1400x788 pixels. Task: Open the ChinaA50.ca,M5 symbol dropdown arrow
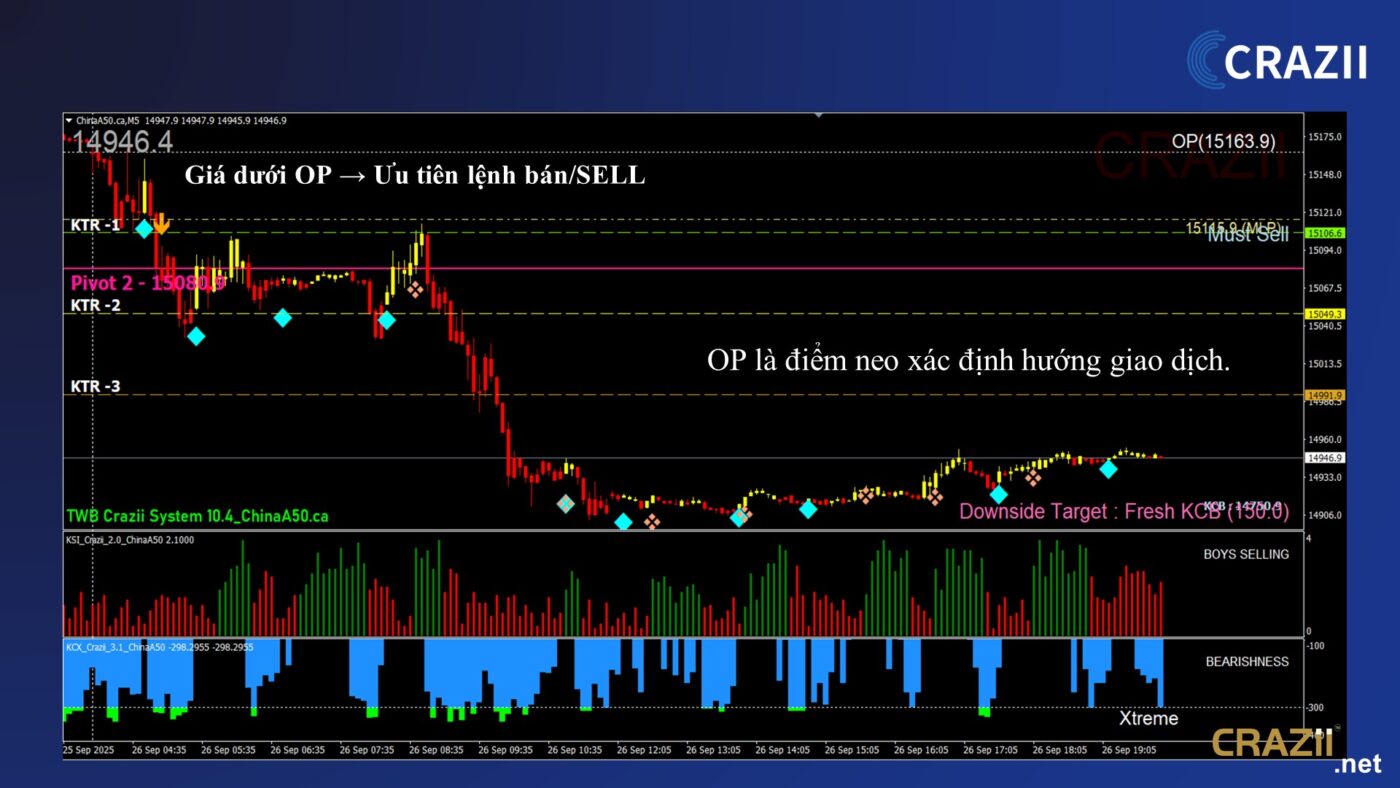69,121
